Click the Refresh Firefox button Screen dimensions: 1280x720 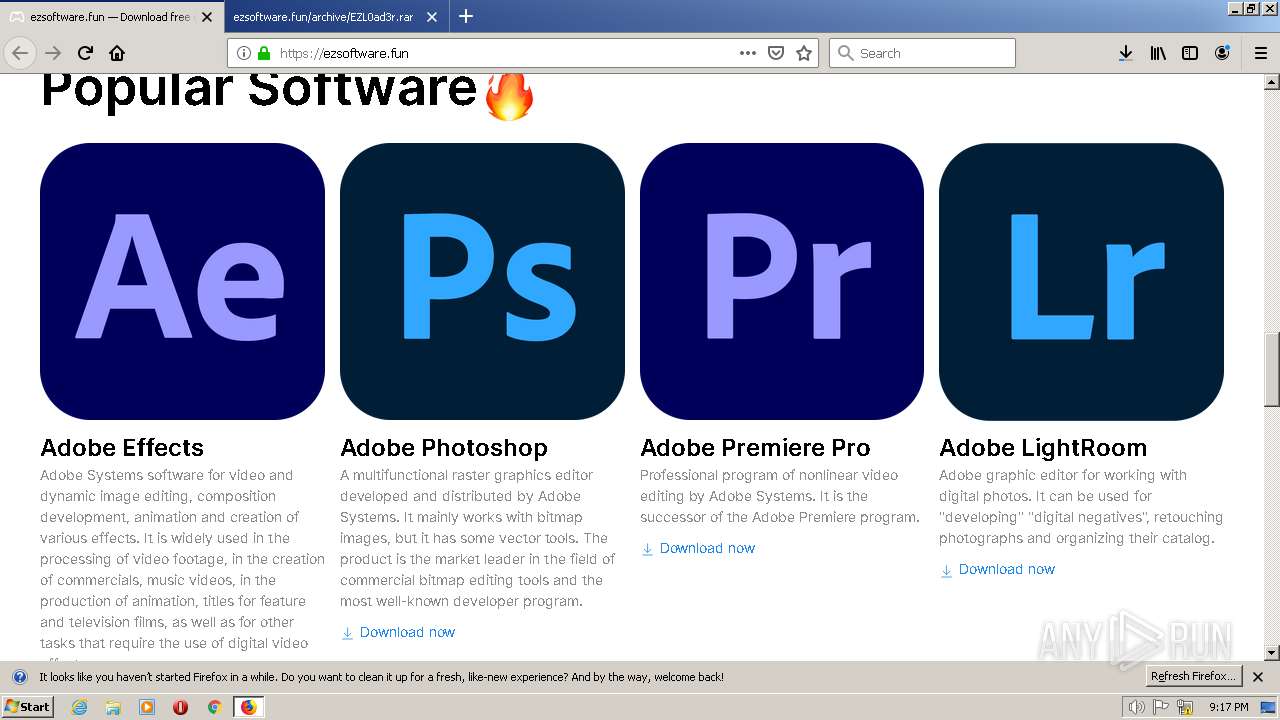coord(1193,677)
